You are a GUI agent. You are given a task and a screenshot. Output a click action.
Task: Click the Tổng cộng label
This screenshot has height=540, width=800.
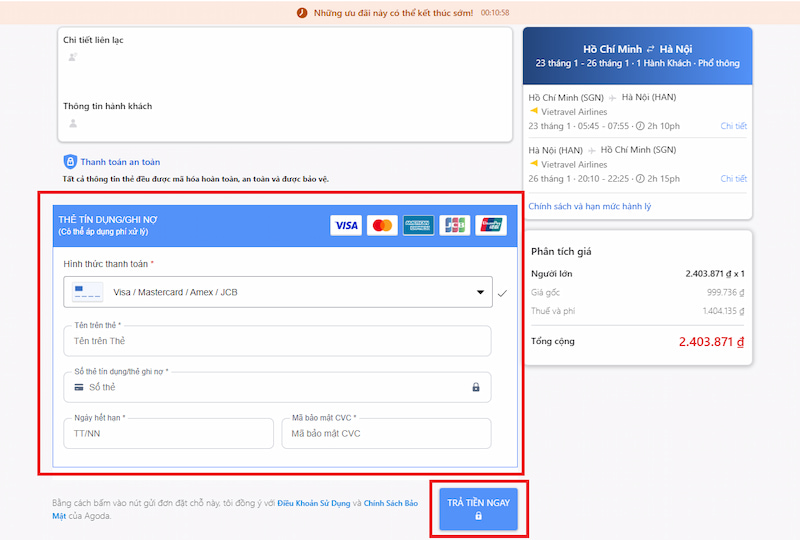click(553, 341)
